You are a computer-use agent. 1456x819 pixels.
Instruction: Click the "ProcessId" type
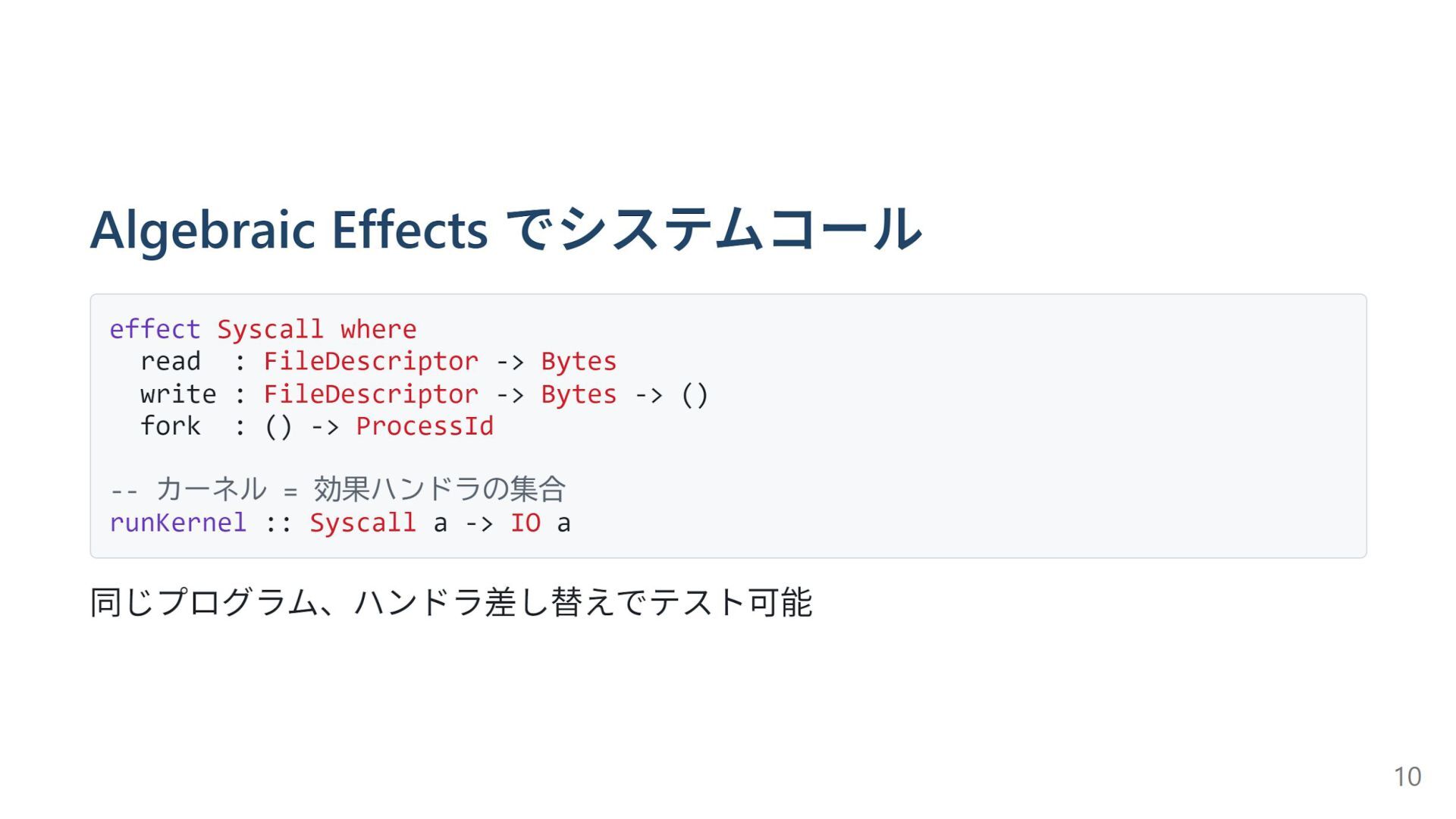click(x=424, y=426)
